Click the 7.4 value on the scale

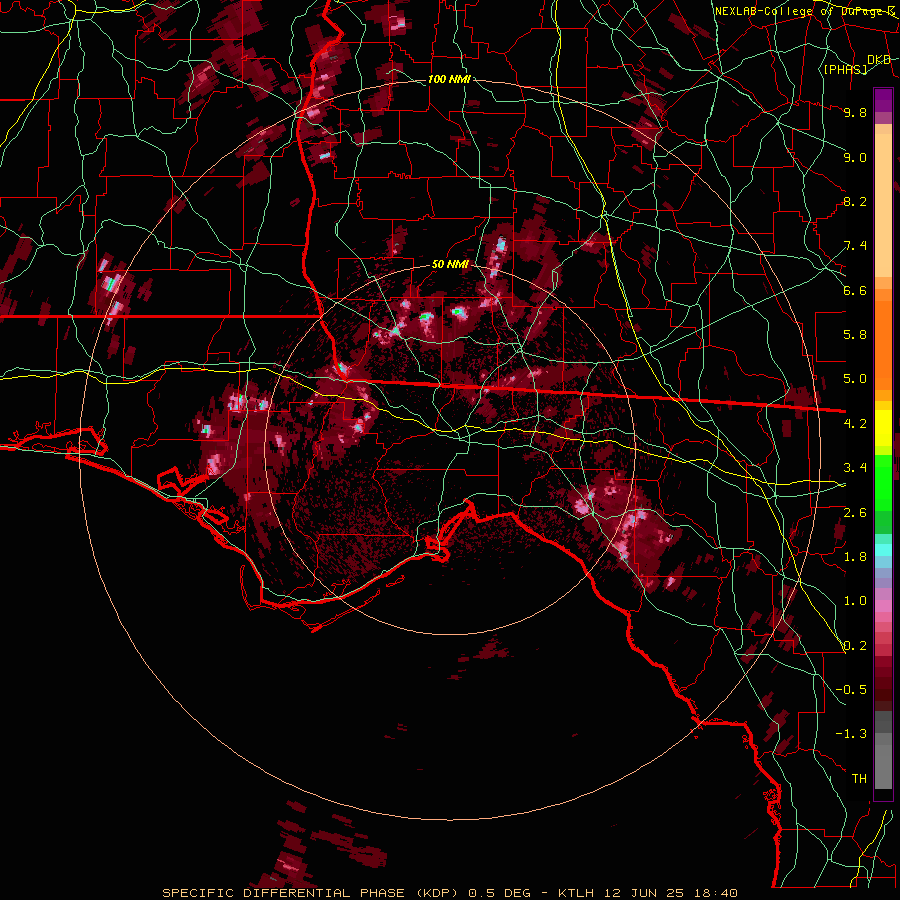point(855,246)
